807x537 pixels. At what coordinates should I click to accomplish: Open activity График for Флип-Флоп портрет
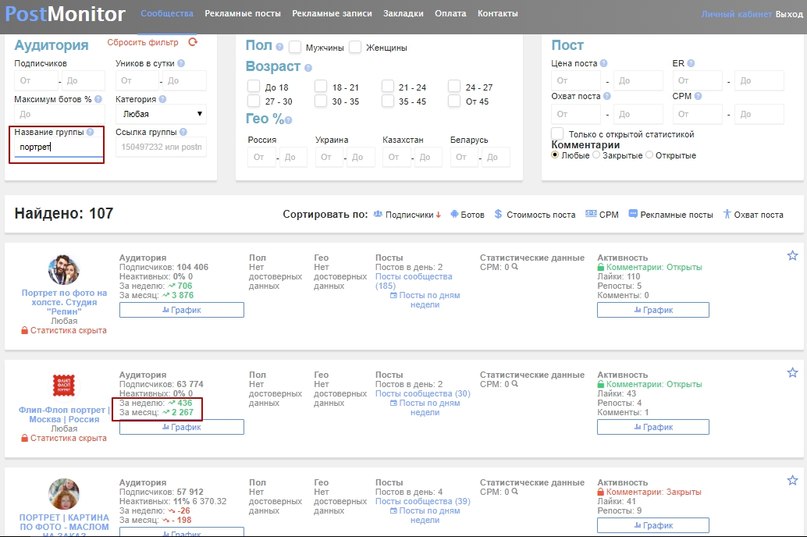[x=653, y=427]
